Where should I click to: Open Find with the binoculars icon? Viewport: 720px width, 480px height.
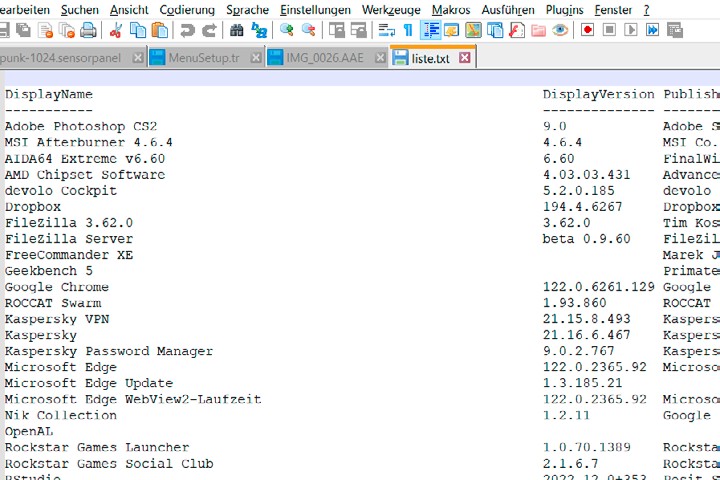tap(237, 31)
